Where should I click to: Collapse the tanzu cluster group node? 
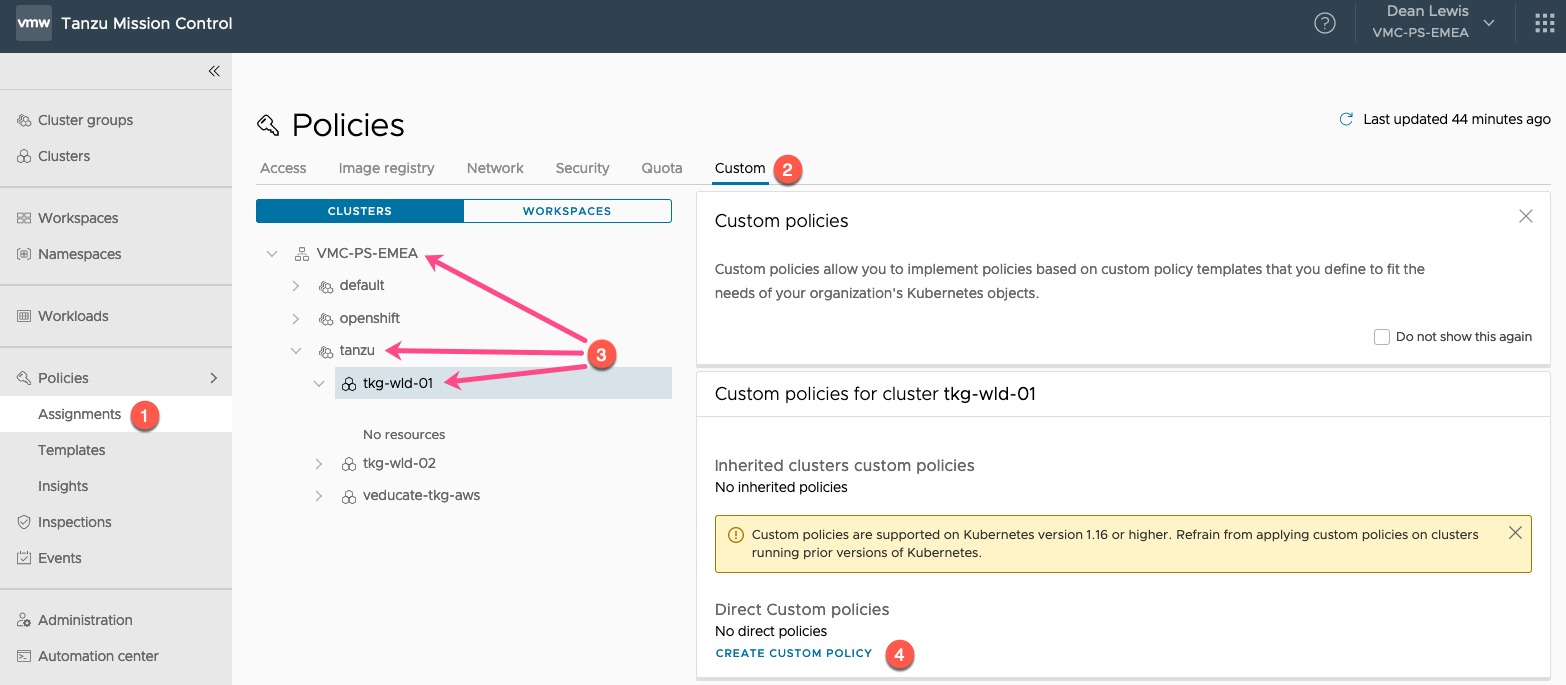click(296, 351)
